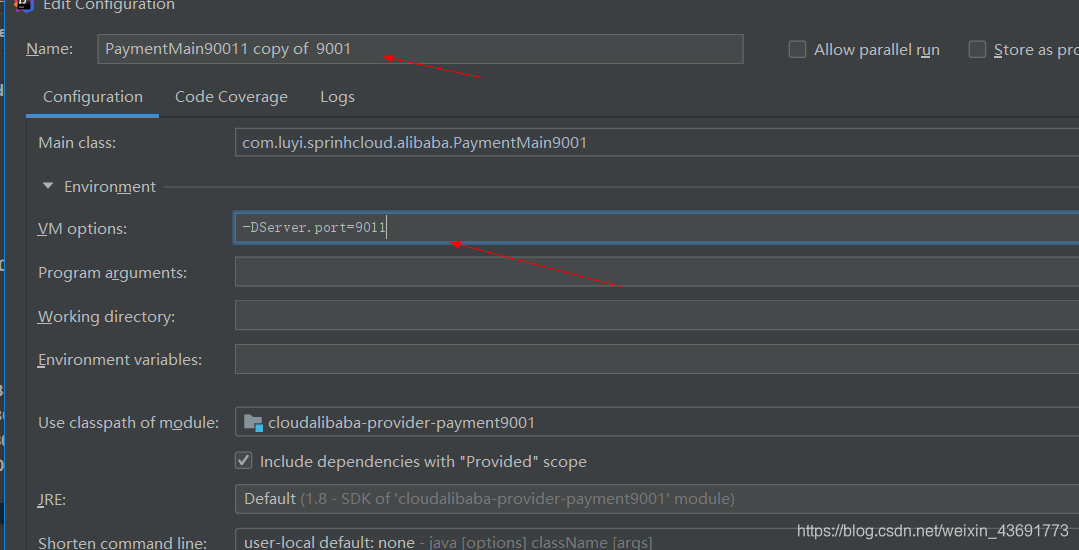Enable Allow parallel run checkbox
1079x550 pixels.
pyautogui.click(x=797, y=50)
